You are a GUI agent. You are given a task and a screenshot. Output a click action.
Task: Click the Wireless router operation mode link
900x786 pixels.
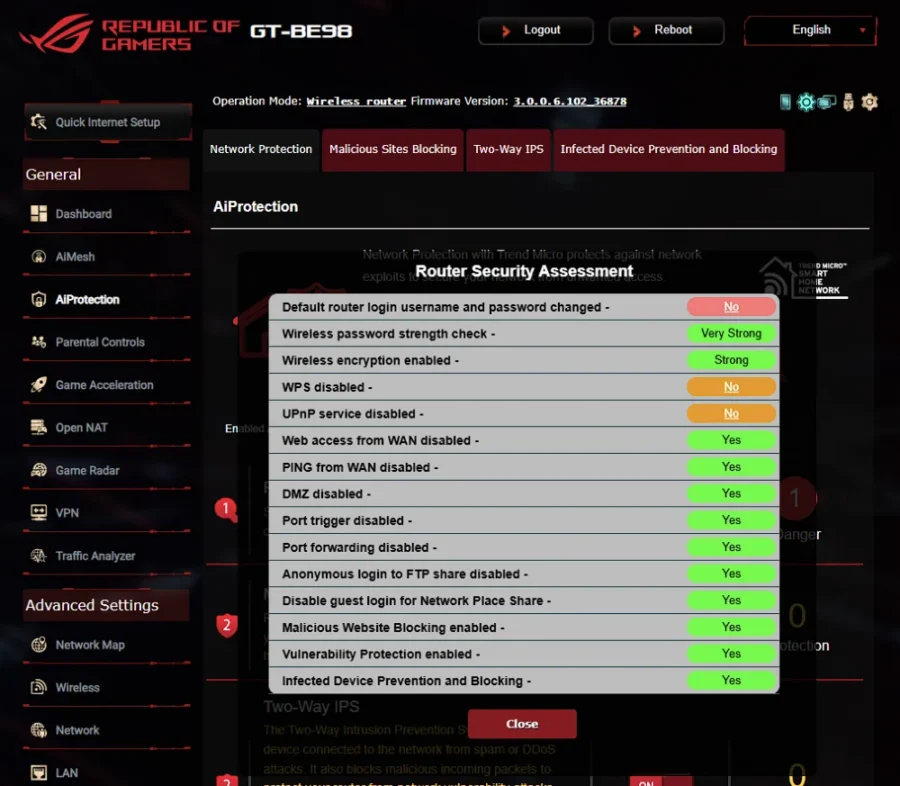pyautogui.click(x=356, y=102)
